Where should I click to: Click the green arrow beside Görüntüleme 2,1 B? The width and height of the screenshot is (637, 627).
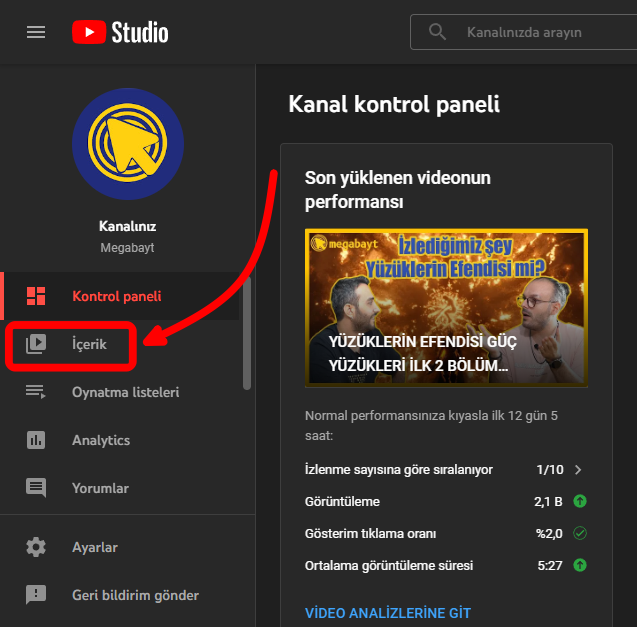click(x=580, y=501)
